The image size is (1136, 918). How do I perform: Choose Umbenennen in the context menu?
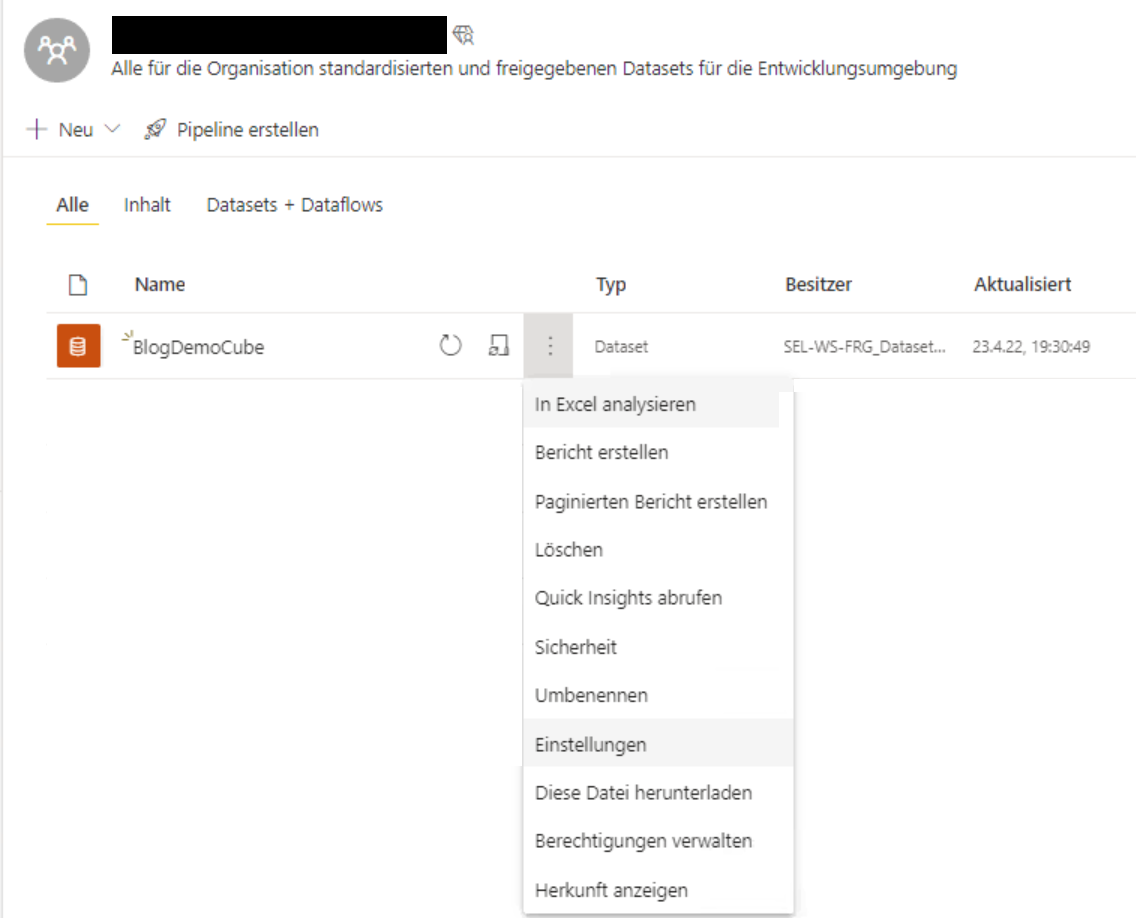659,696
